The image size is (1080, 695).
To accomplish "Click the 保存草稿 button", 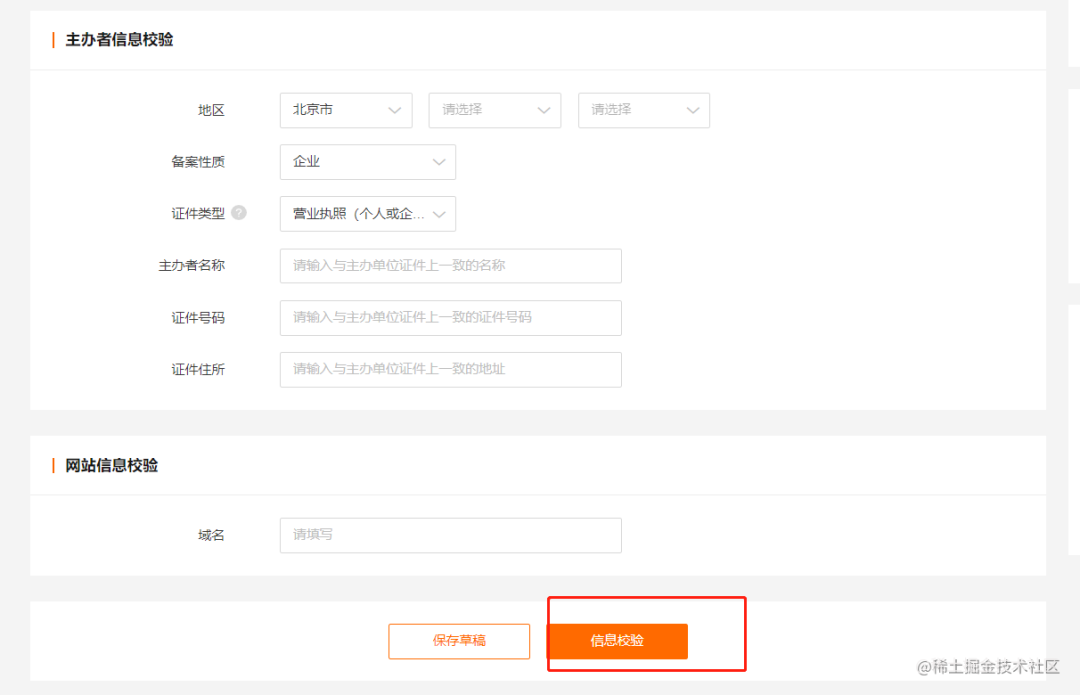I will pos(459,641).
